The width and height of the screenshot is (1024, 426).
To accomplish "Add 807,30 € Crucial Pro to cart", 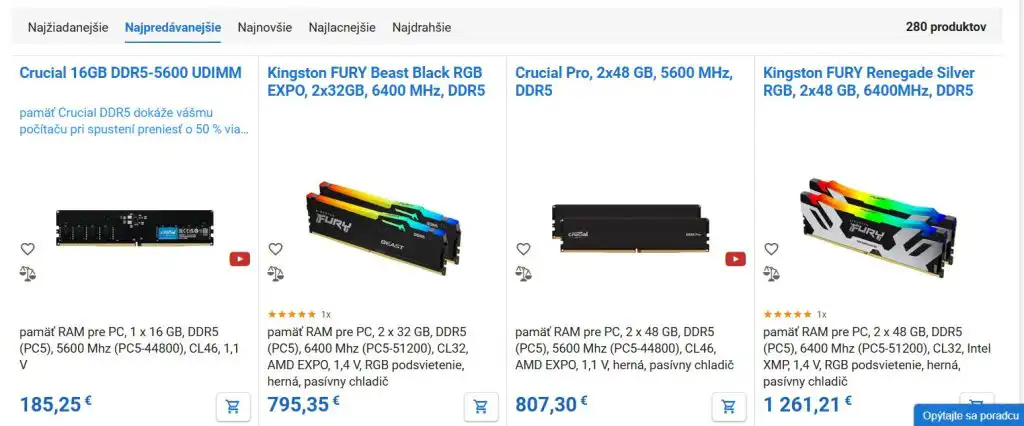I will click(x=729, y=406).
